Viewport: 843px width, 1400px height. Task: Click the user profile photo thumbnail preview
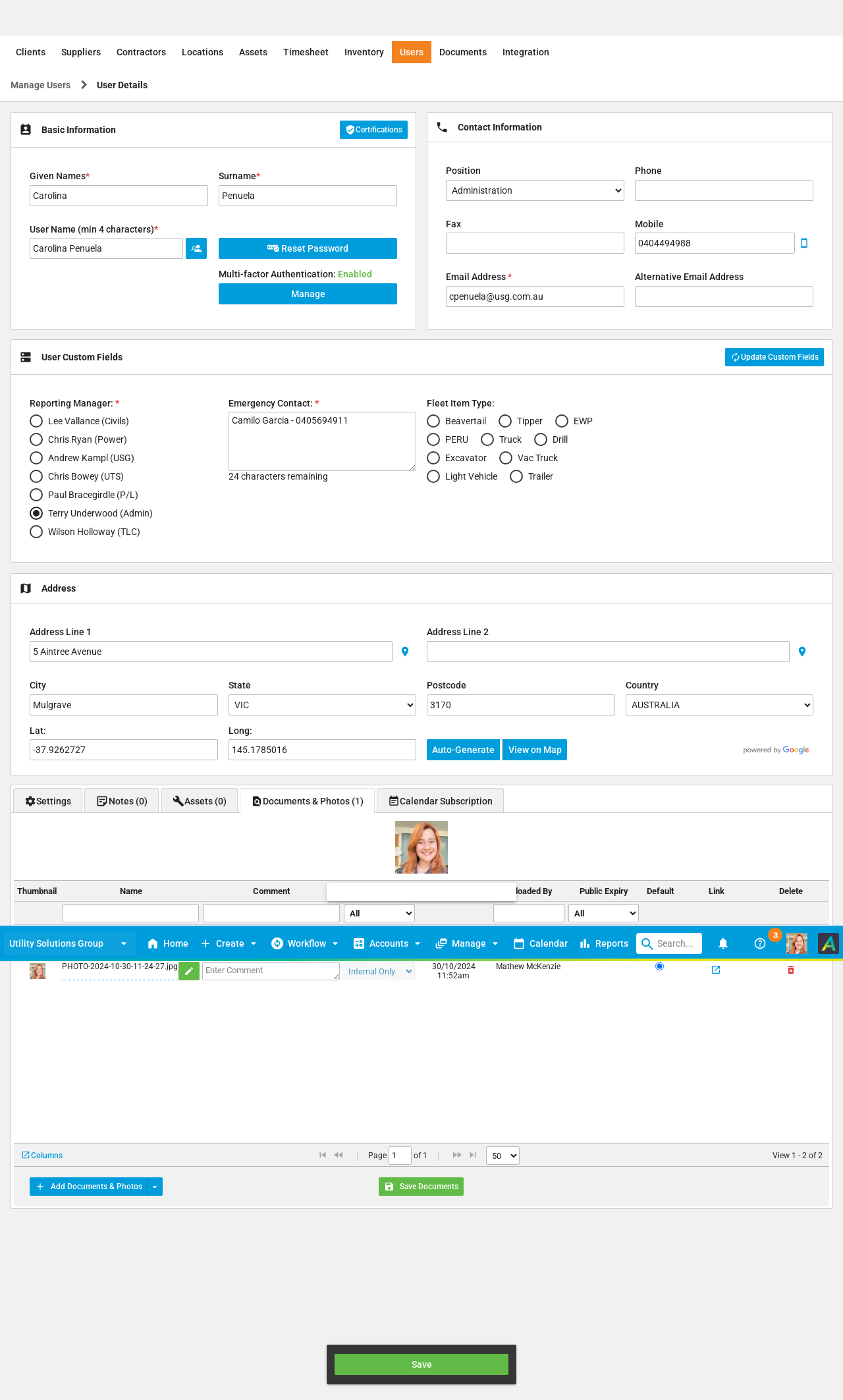(x=421, y=847)
